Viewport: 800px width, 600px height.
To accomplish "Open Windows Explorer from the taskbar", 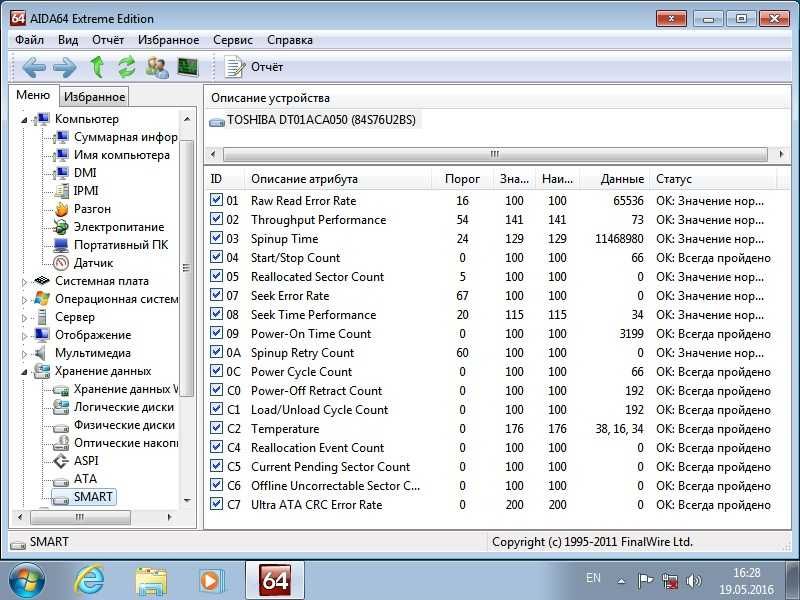I will 151,582.
